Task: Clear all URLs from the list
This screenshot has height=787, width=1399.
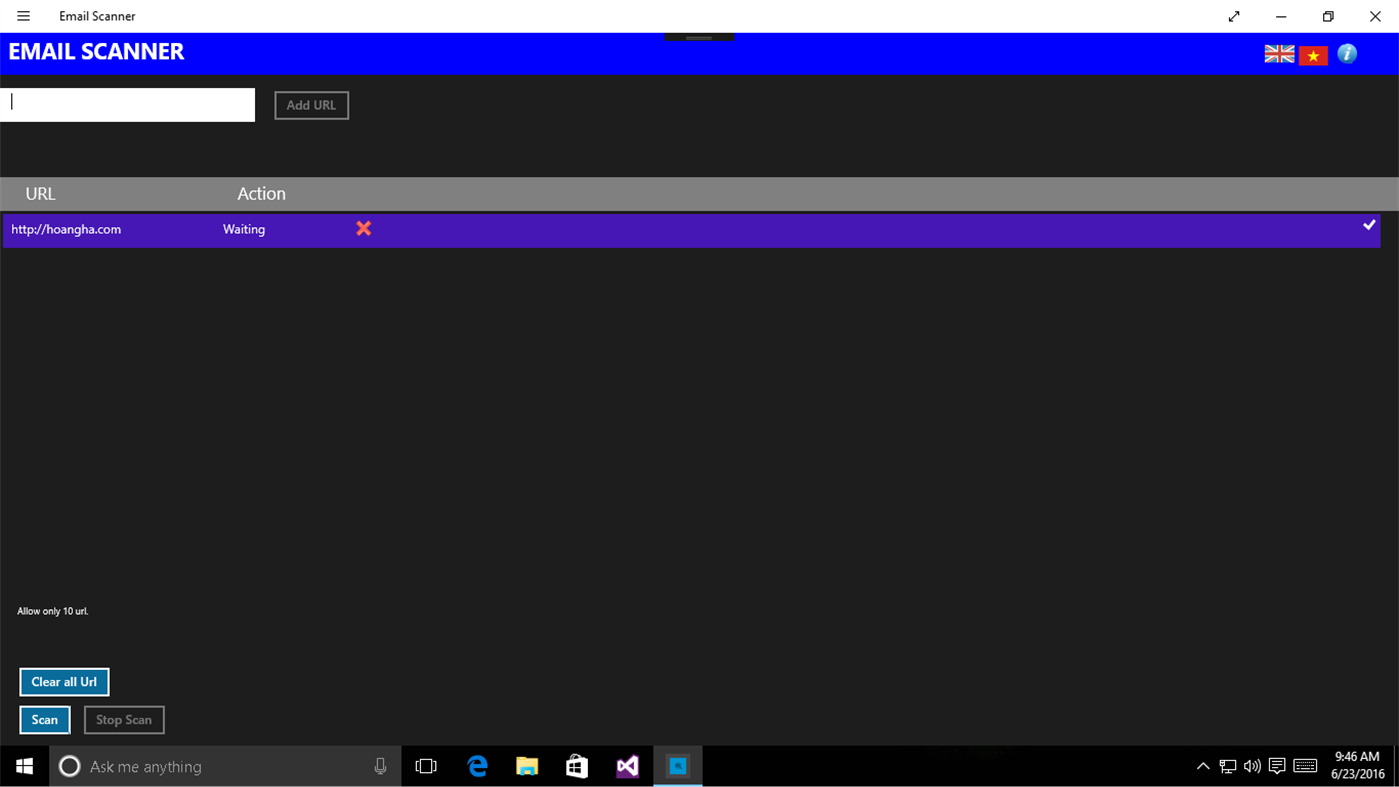Action: [x=64, y=681]
